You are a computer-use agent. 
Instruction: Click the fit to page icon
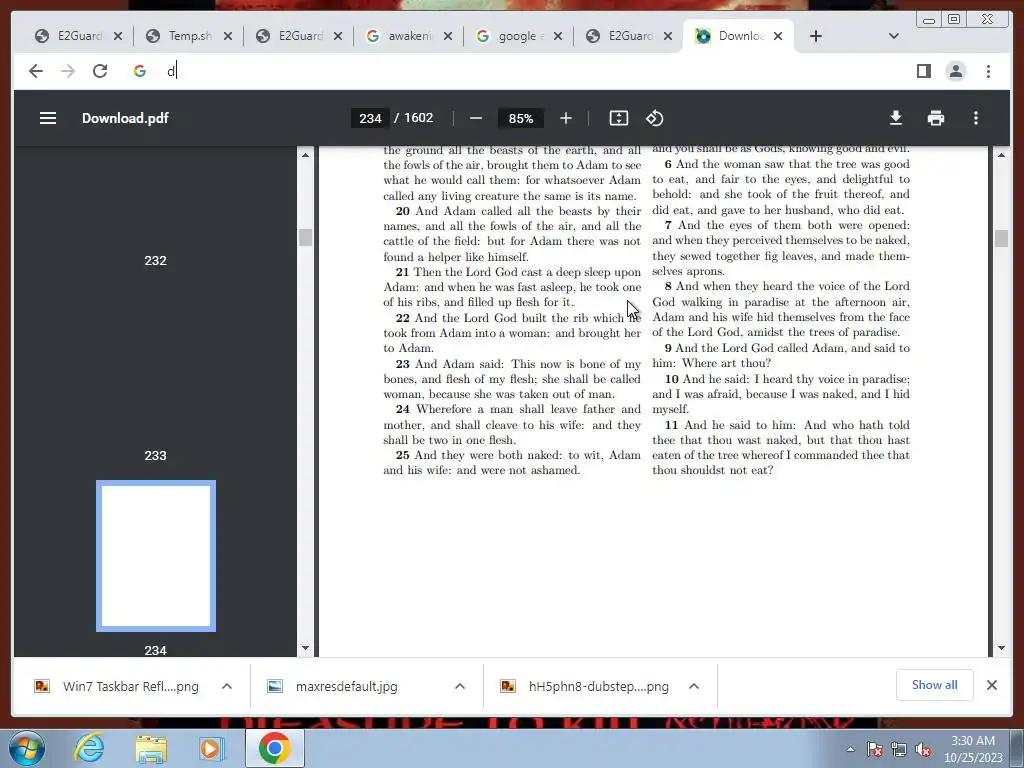(618, 118)
